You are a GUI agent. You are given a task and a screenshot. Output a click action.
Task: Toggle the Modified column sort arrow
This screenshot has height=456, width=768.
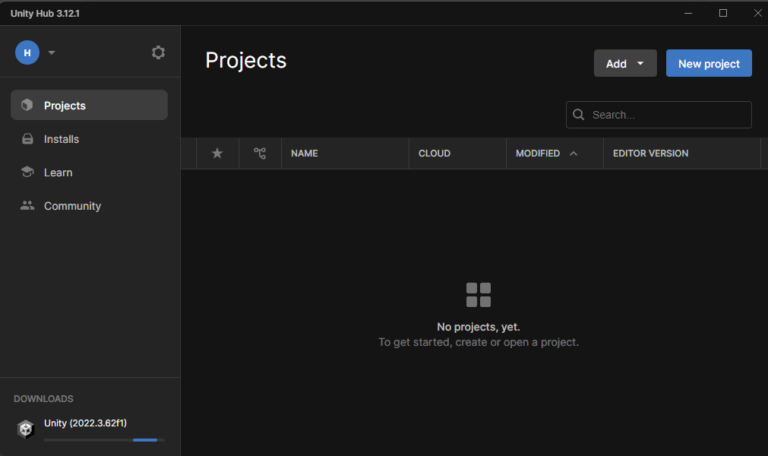573,153
